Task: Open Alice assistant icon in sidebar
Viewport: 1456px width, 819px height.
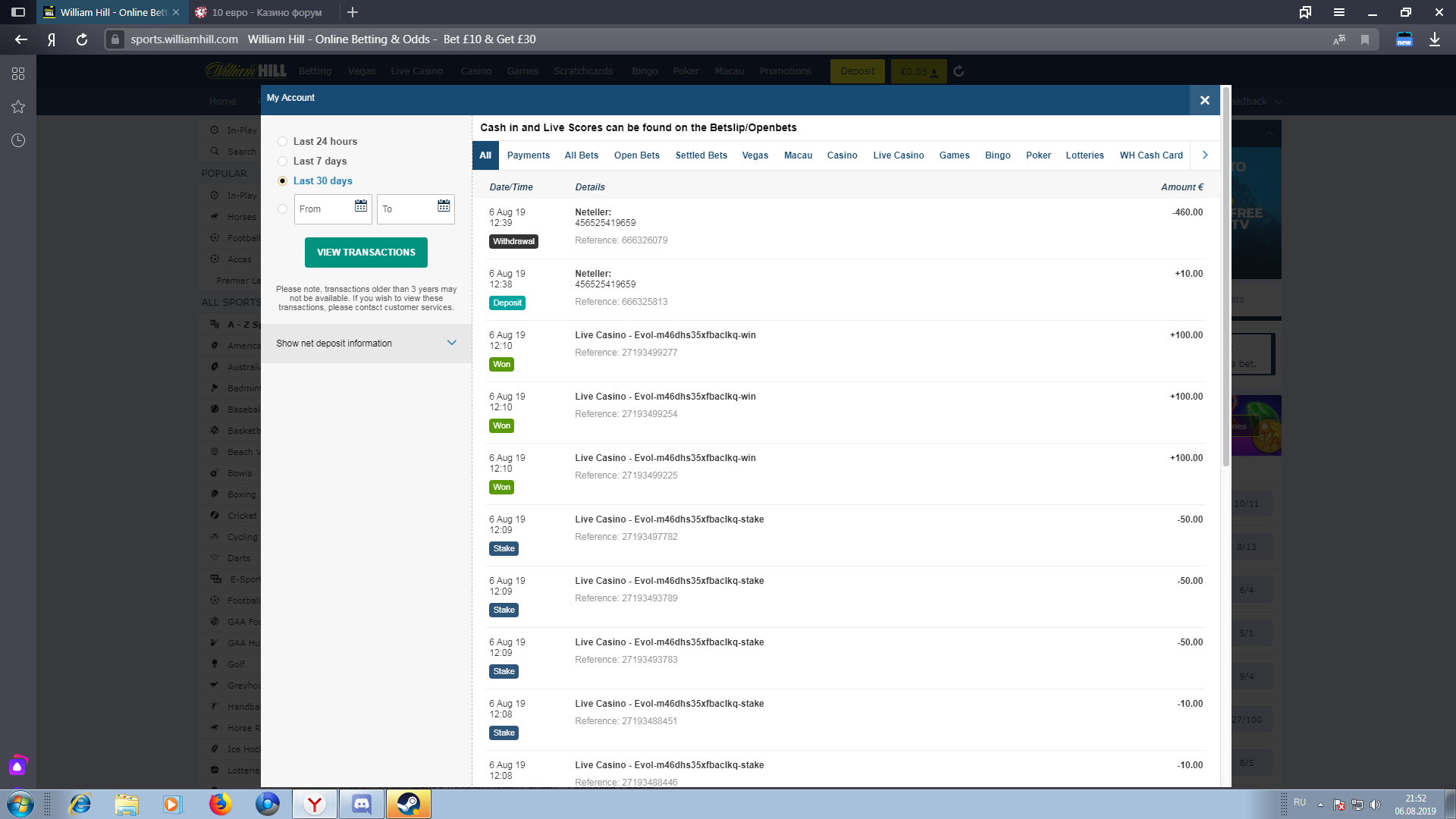Action: pyautogui.click(x=17, y=765)
